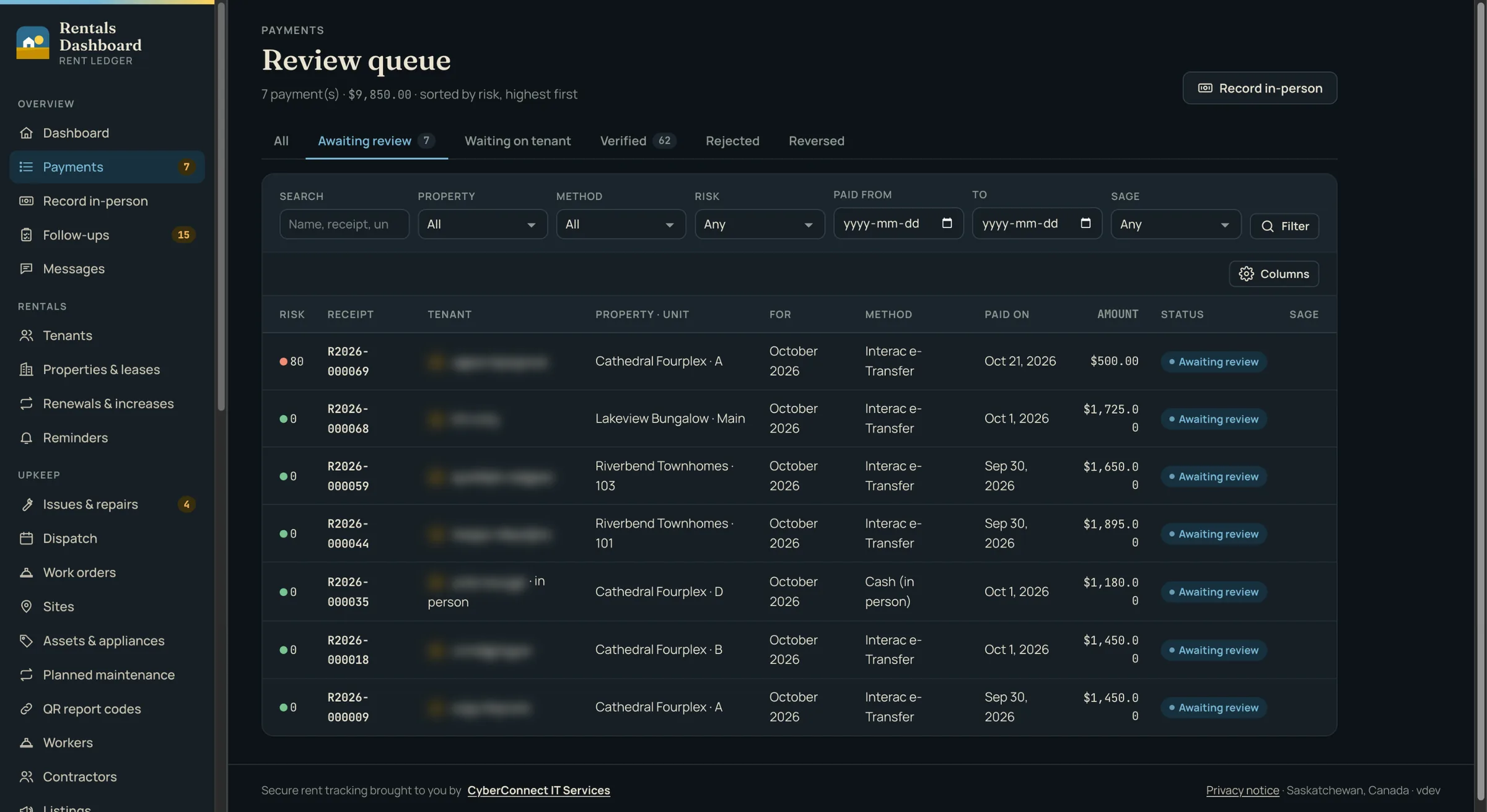1487x812 pixels.
Task: Open Paid From calendar picker icon
Action: click(947, 223)
